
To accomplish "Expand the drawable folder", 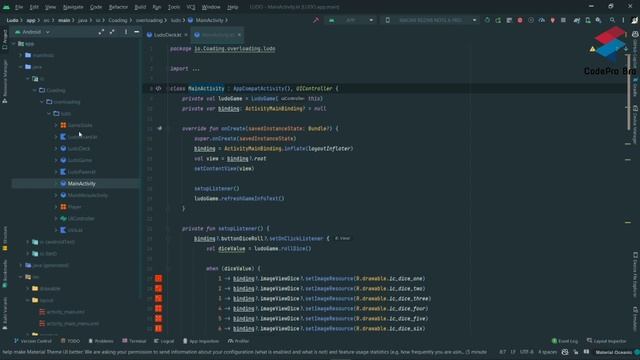I will pyautogui.click(x=28, y=289).
